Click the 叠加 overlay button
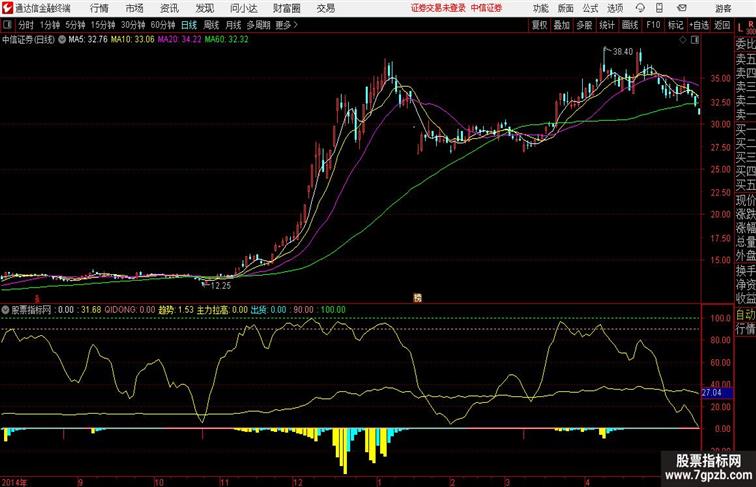The image size is (756, 487). pyautogui.click(x=562, y=25)
